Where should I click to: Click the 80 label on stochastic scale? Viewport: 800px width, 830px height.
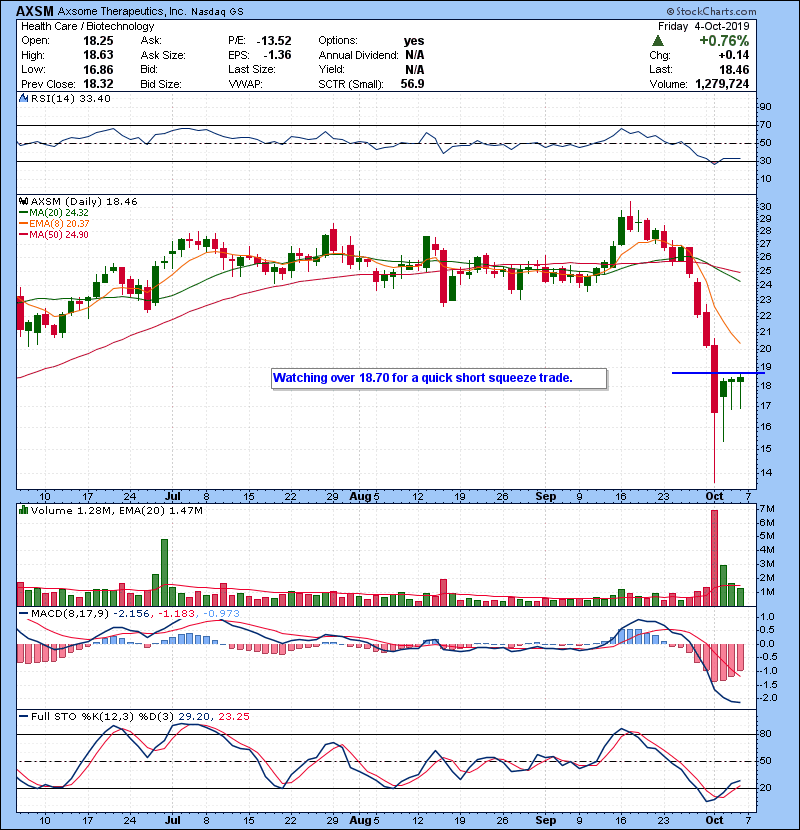pyautogui.click(x=766, y=734)
